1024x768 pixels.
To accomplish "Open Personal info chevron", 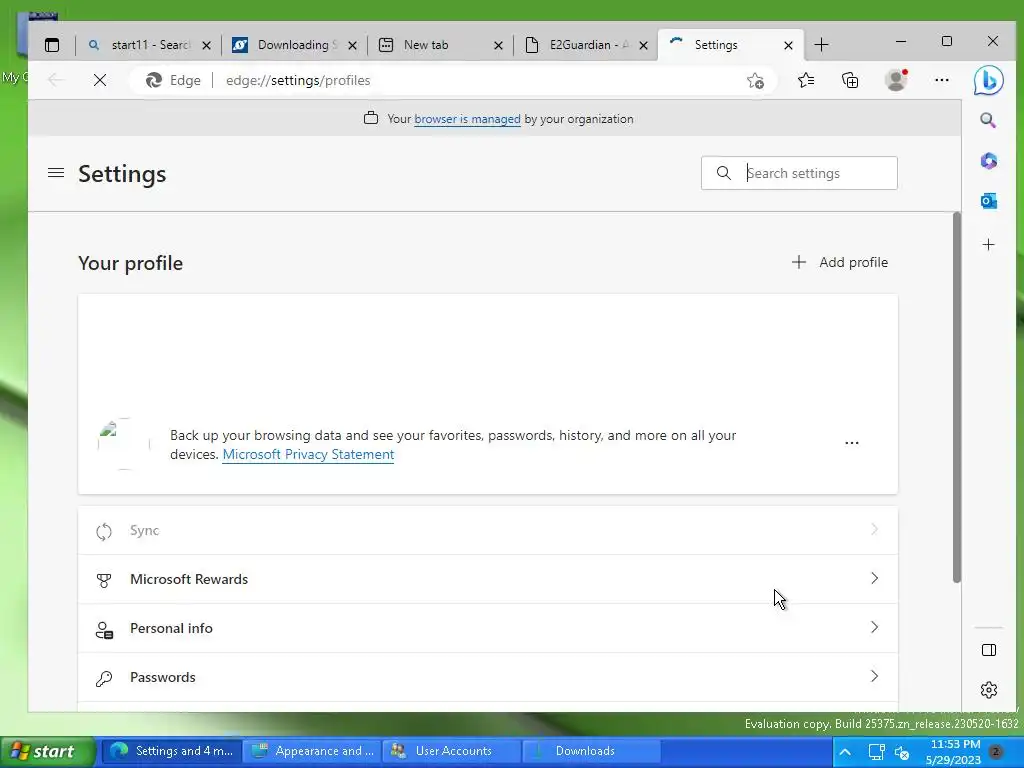I will coord(874,628).
